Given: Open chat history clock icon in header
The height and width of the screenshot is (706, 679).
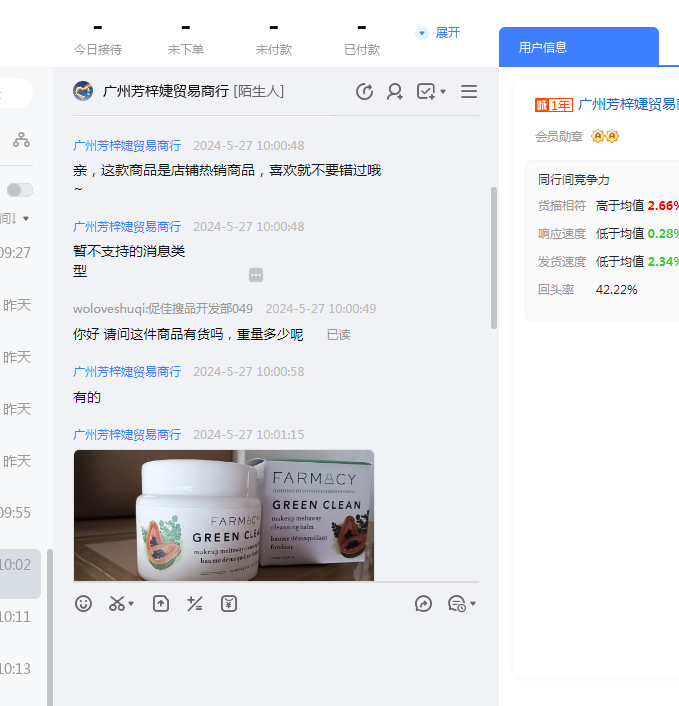Looking at the screenshot, I should tap(365, 92).
